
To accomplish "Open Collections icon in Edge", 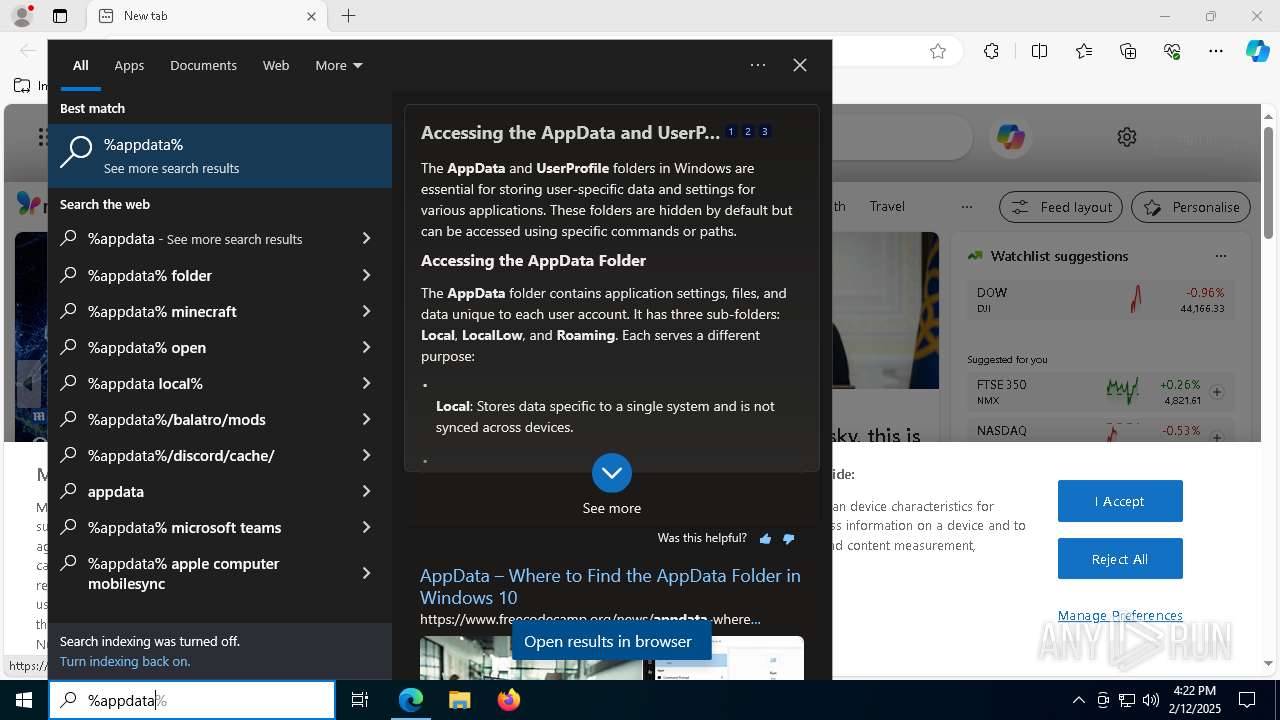I will tap(1128, 51).
